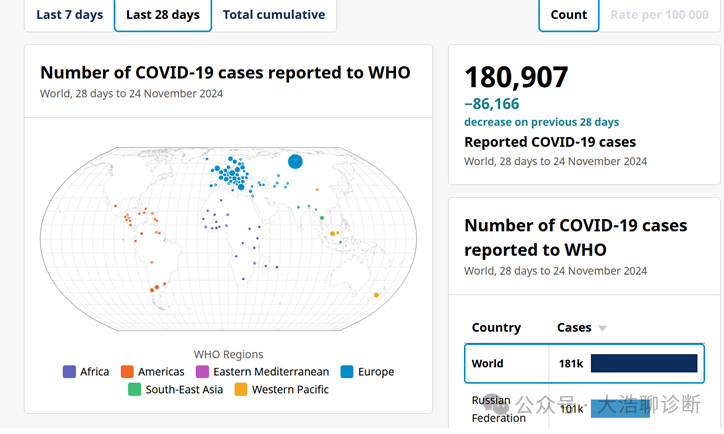724x434 pixels.
Task: Click the Cases column header label
Action: tap(574, 328)
